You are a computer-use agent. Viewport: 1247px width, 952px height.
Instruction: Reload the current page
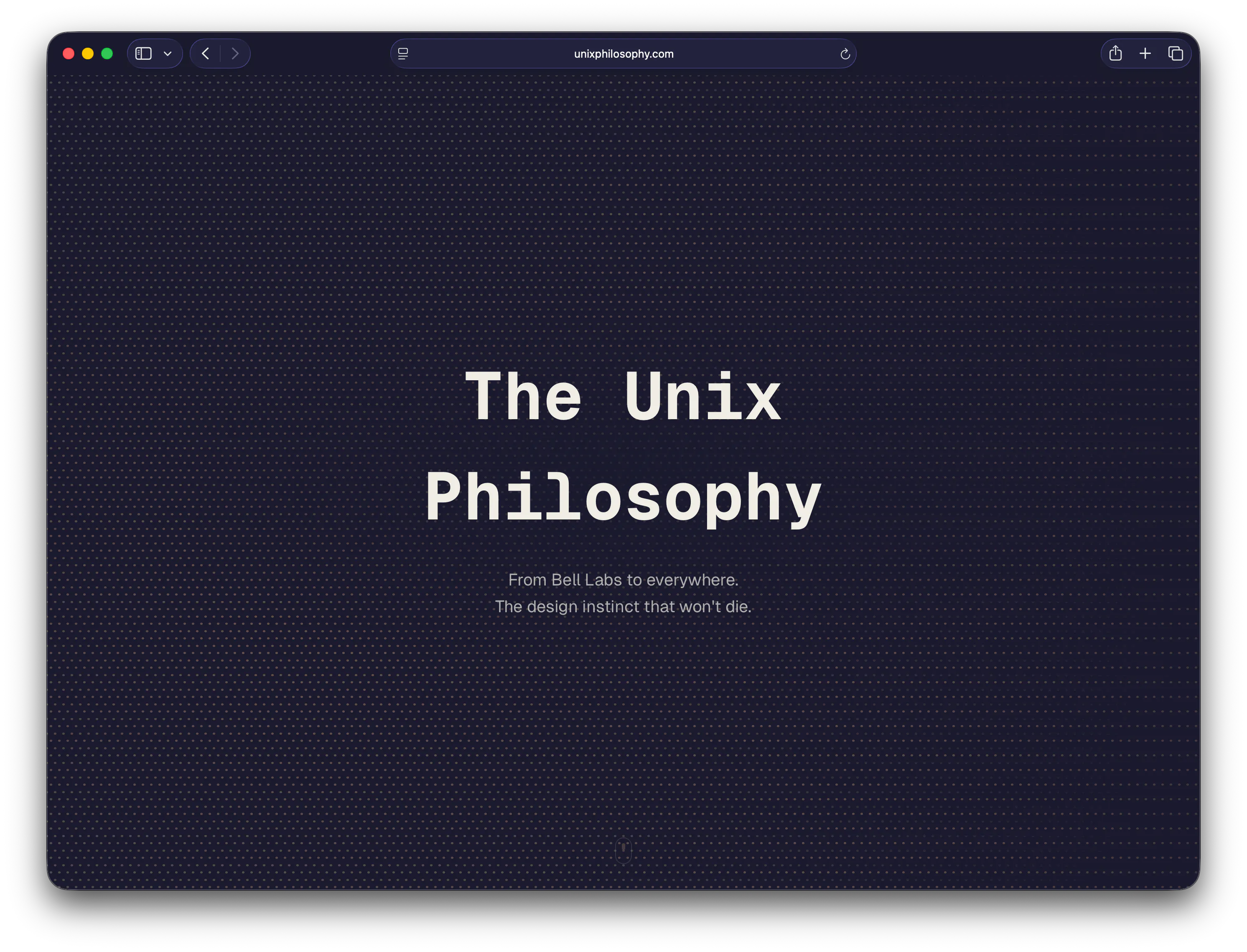[845, 54]
